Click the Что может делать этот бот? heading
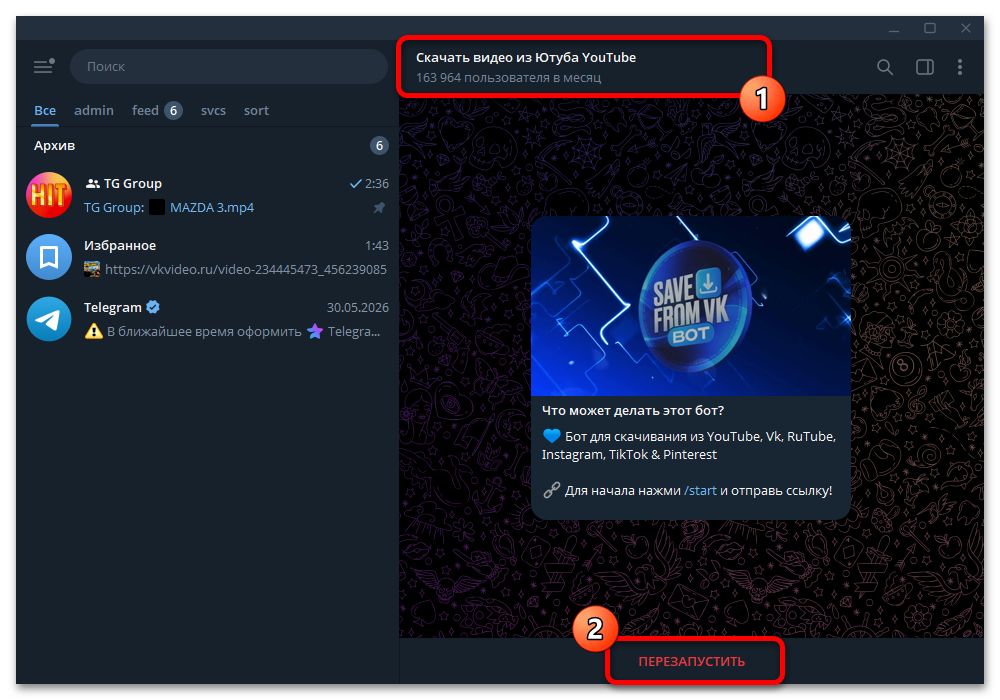Viewport: 1000px width, 700px height. tap(633, 411)
